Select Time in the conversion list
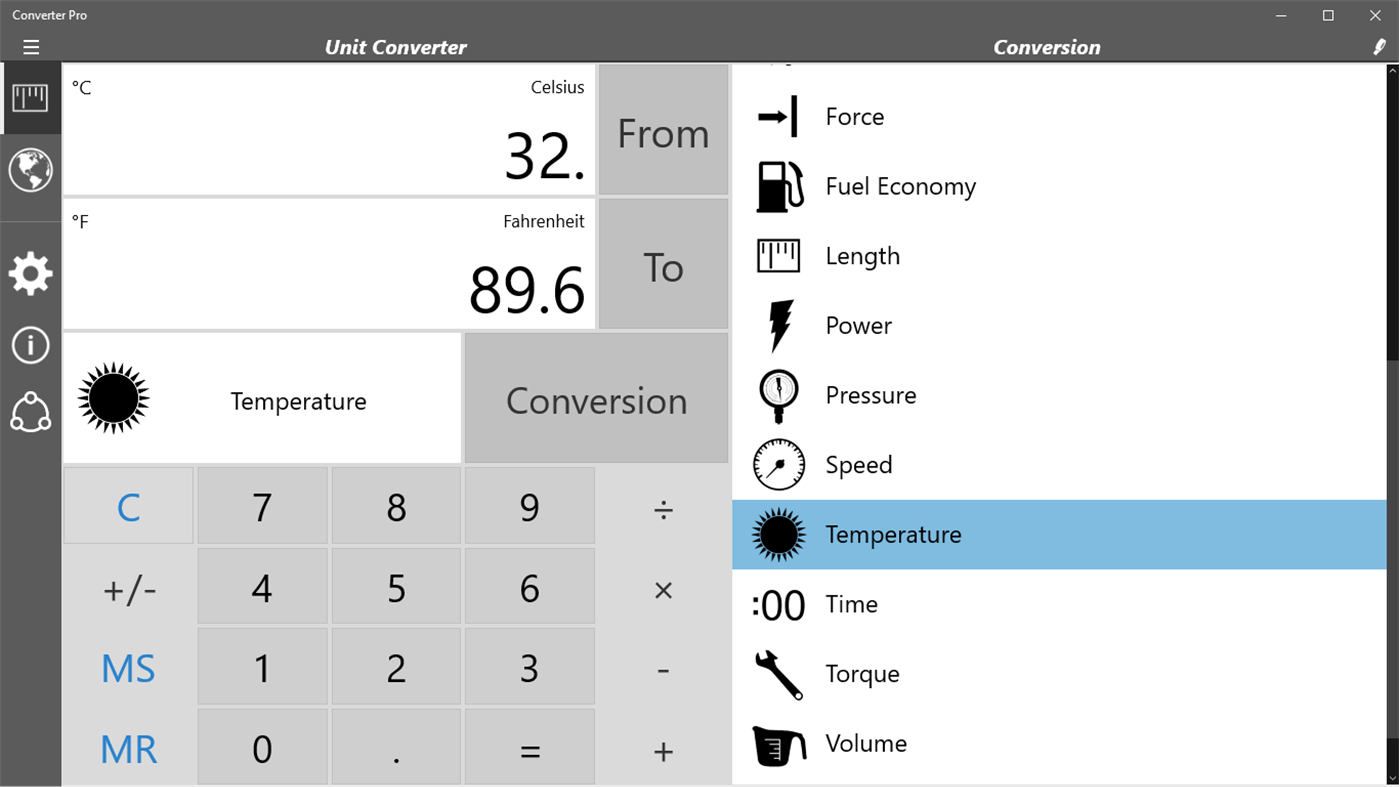1399x787 pixels. click(x=851, y=604)
